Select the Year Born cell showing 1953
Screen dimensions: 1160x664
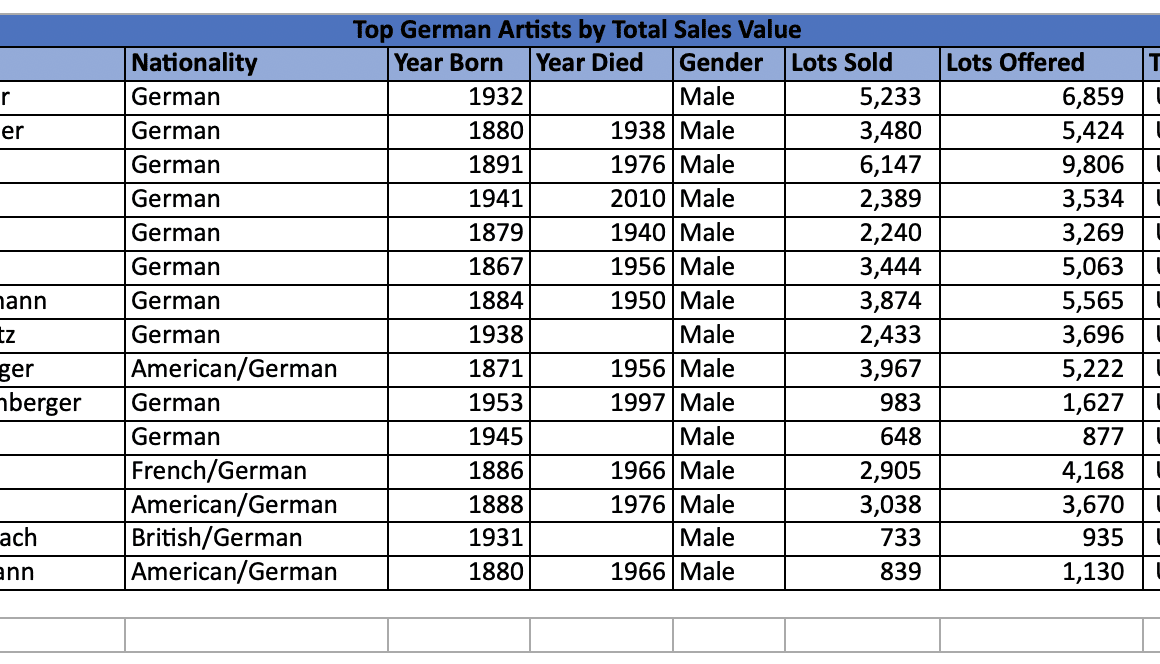458,403
